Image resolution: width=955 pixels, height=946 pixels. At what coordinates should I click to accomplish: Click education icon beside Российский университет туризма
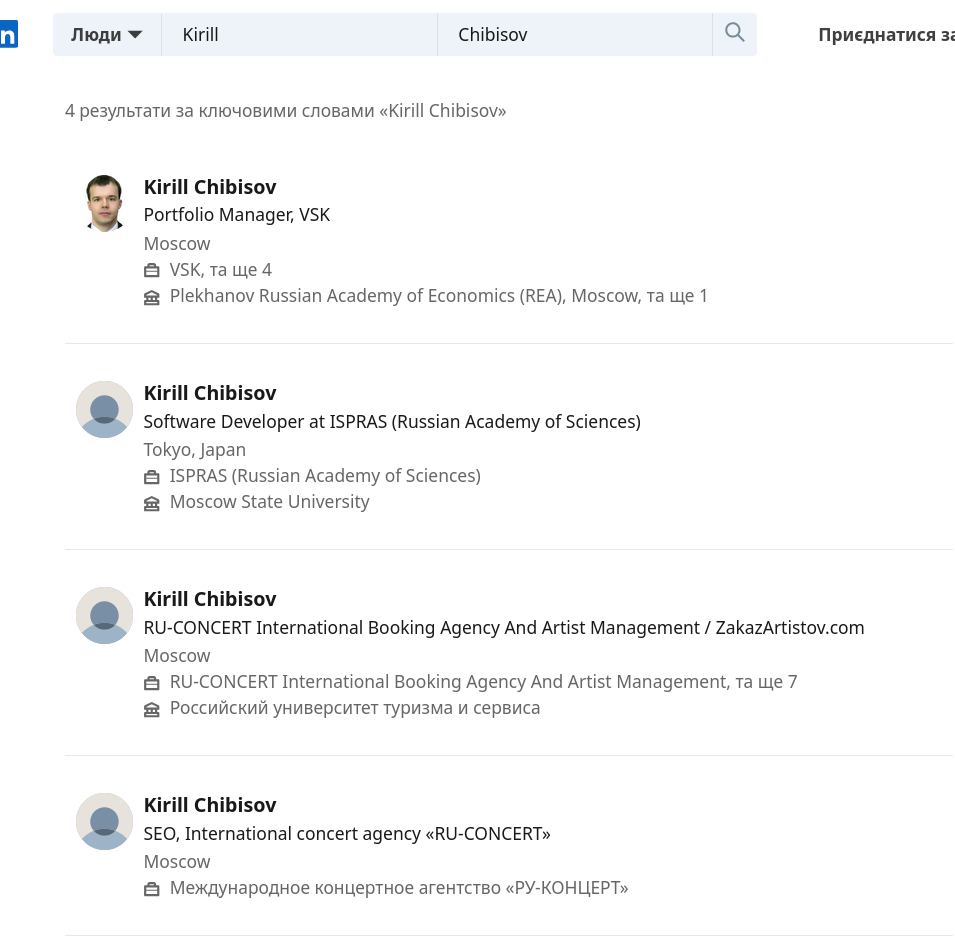152,709
